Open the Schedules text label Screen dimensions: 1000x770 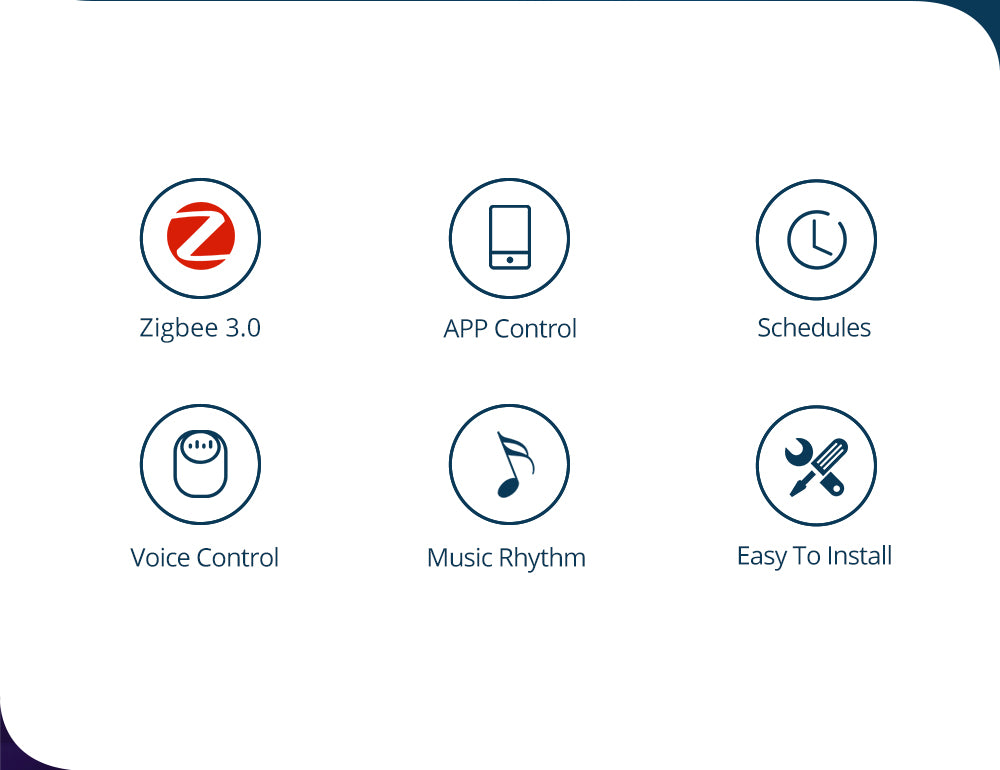[x=814, y=328]
